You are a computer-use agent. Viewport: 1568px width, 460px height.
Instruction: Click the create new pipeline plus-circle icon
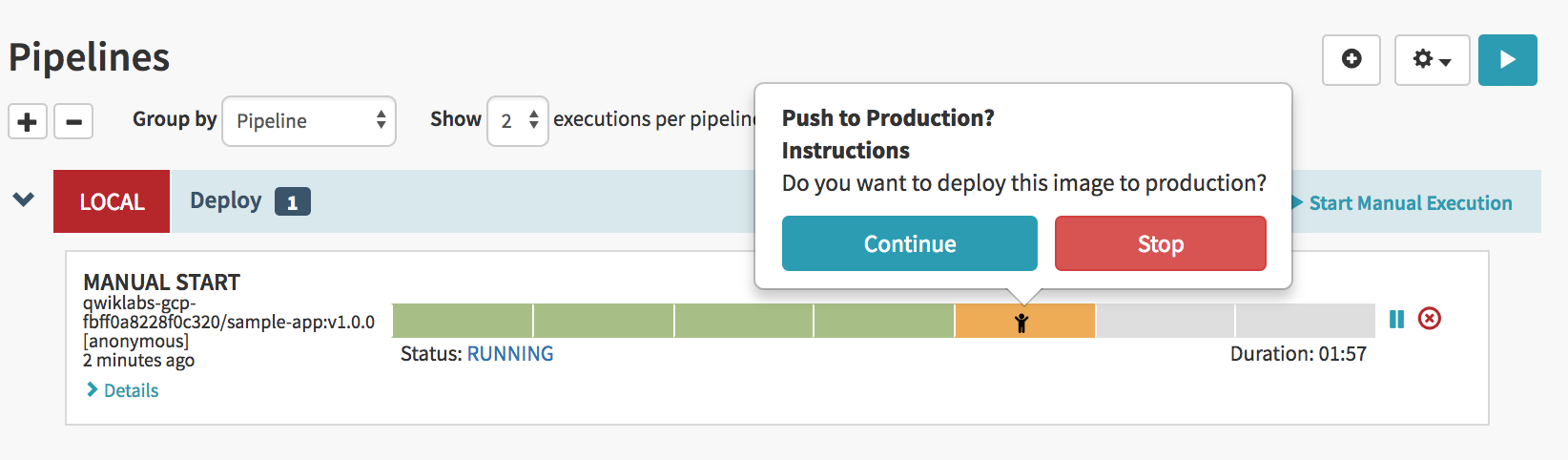1351,59
